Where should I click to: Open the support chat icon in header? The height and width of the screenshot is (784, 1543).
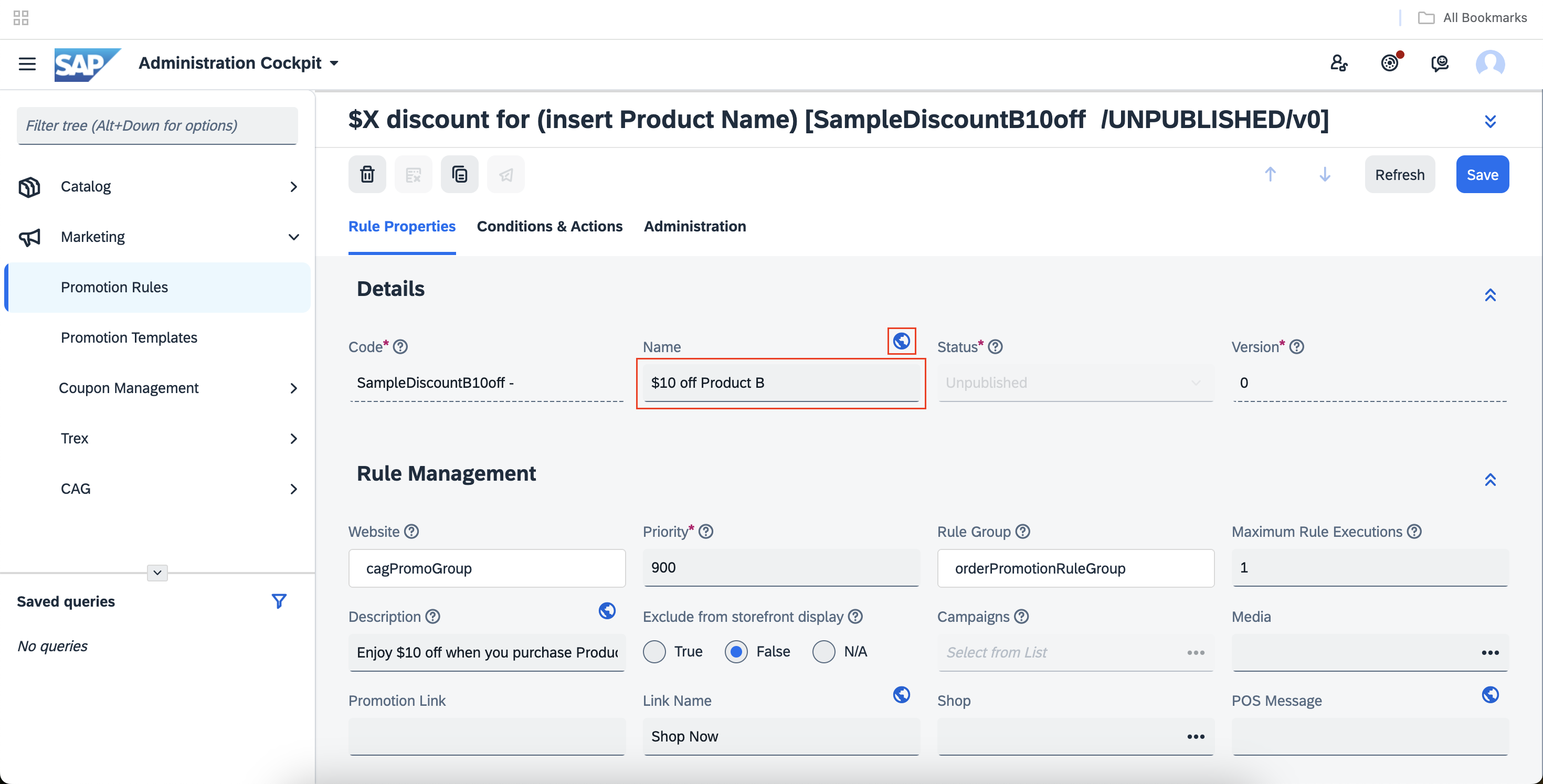point(1440,63)
